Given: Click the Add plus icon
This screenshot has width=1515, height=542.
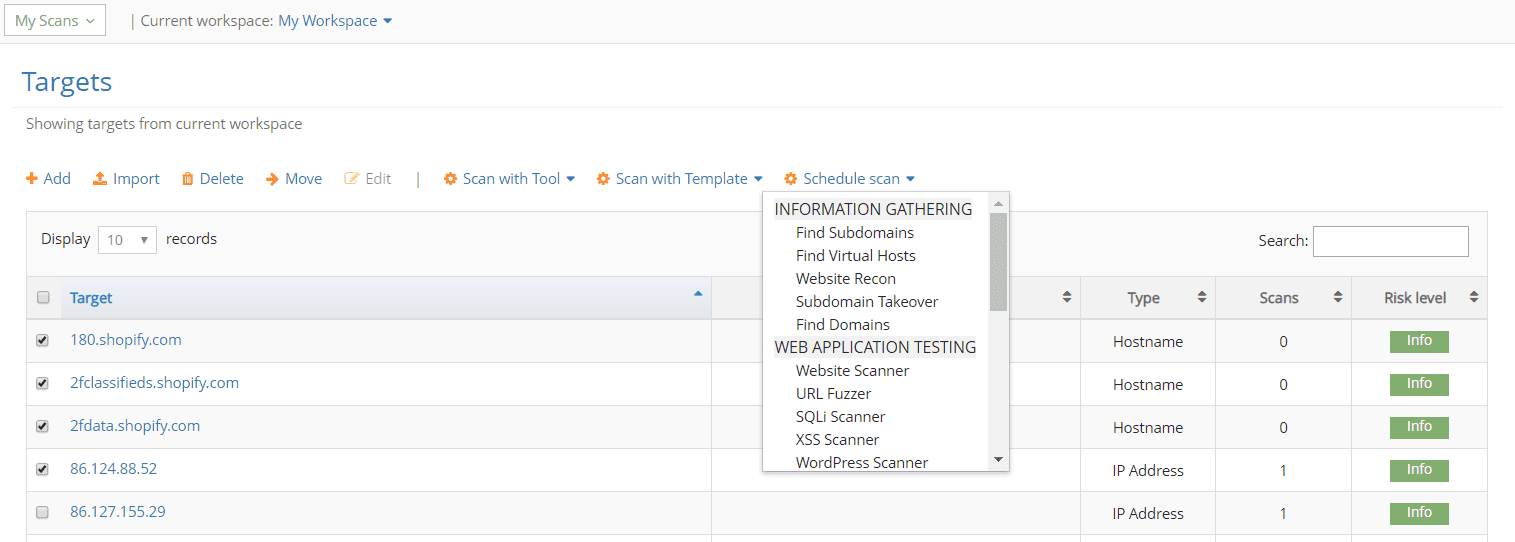Looking at the screenshot, I should (32, 179).
